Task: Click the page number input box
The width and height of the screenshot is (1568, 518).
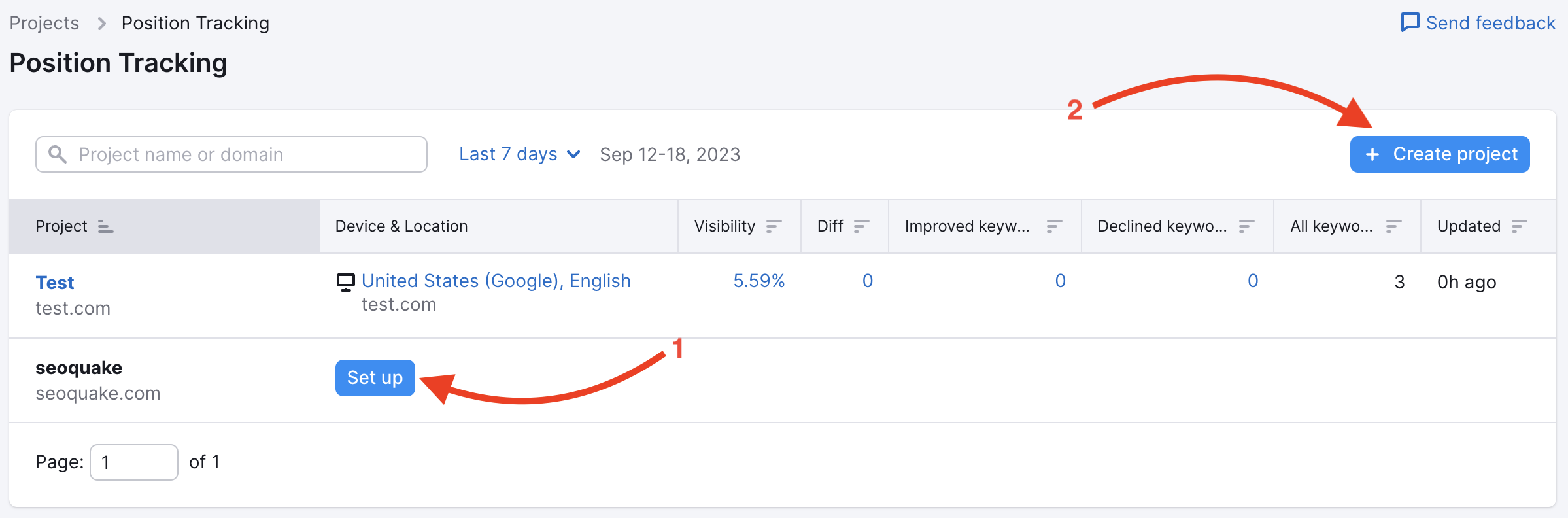Action: pos(134,462)
